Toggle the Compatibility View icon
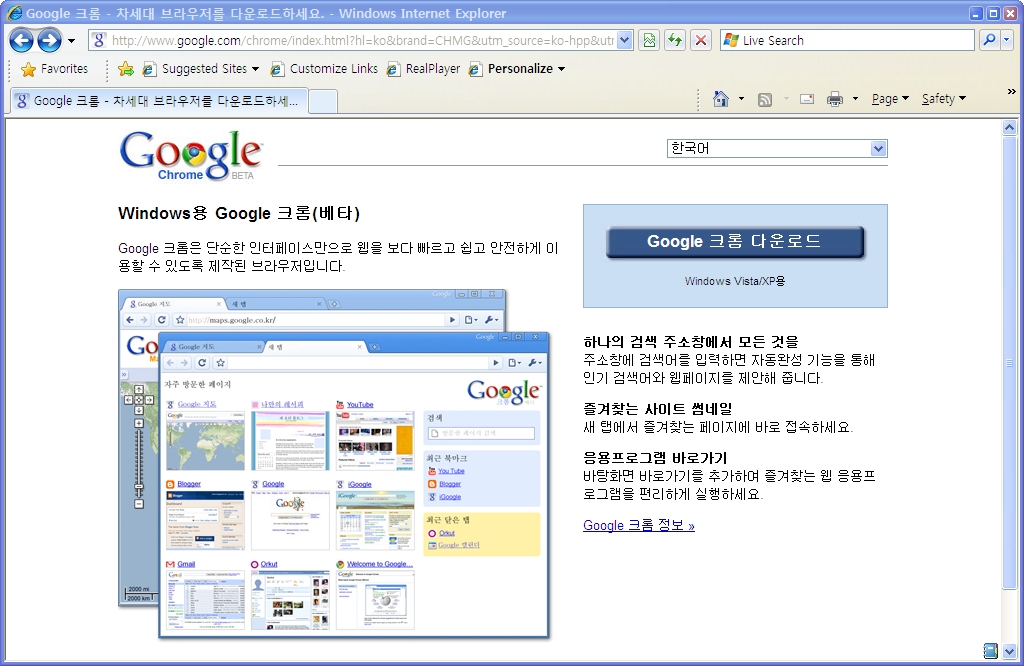 tap(649, 40)
